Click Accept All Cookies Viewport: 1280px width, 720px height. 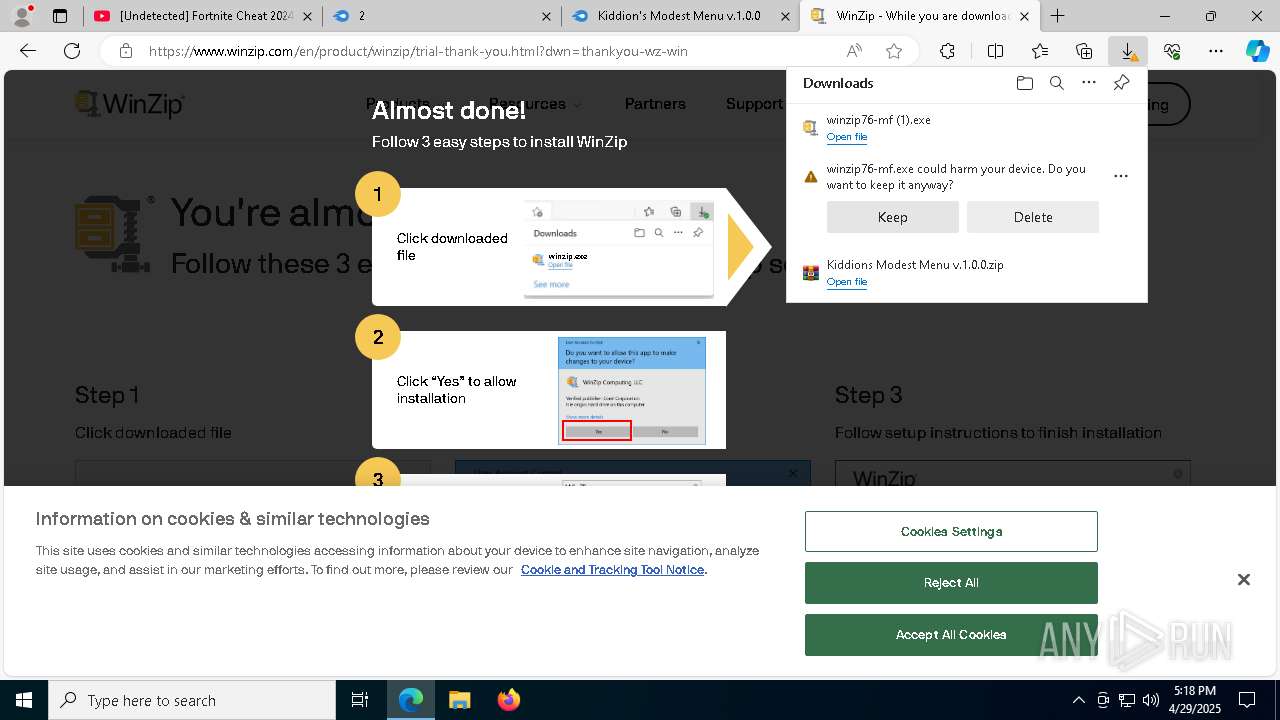pyautogui.click(x=951, y=635)
